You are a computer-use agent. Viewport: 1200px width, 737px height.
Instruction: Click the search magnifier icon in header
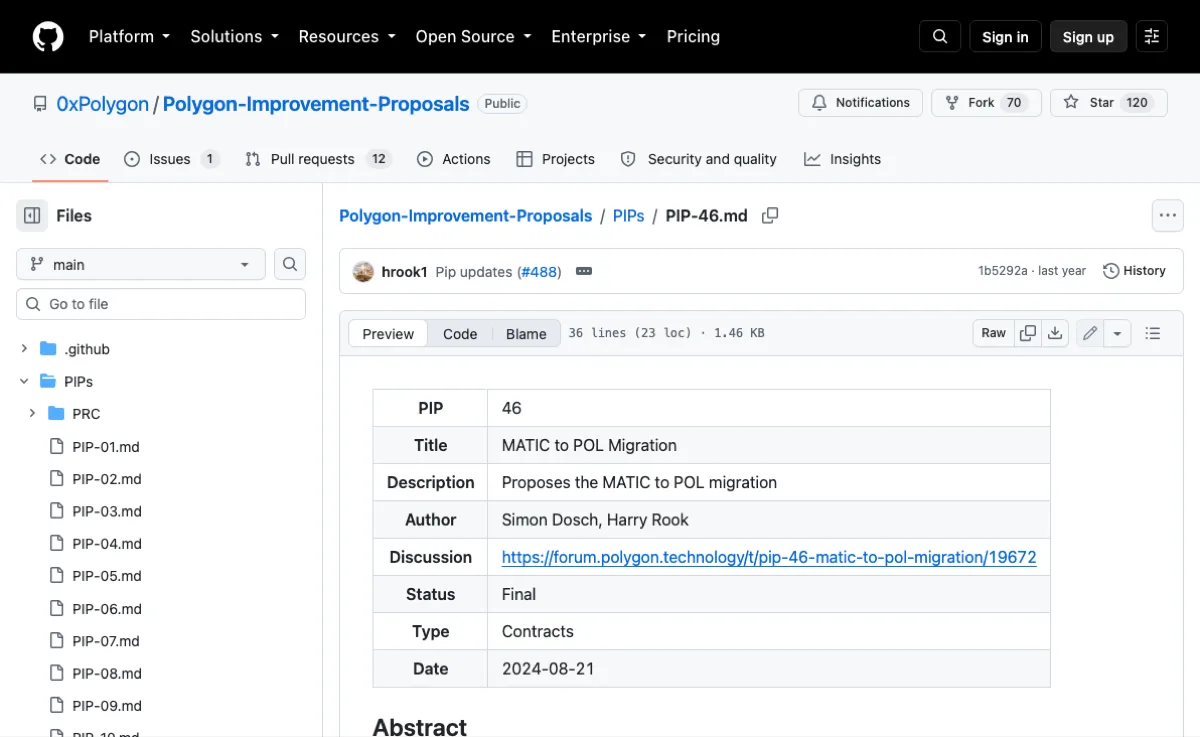(x=940, y=37)
